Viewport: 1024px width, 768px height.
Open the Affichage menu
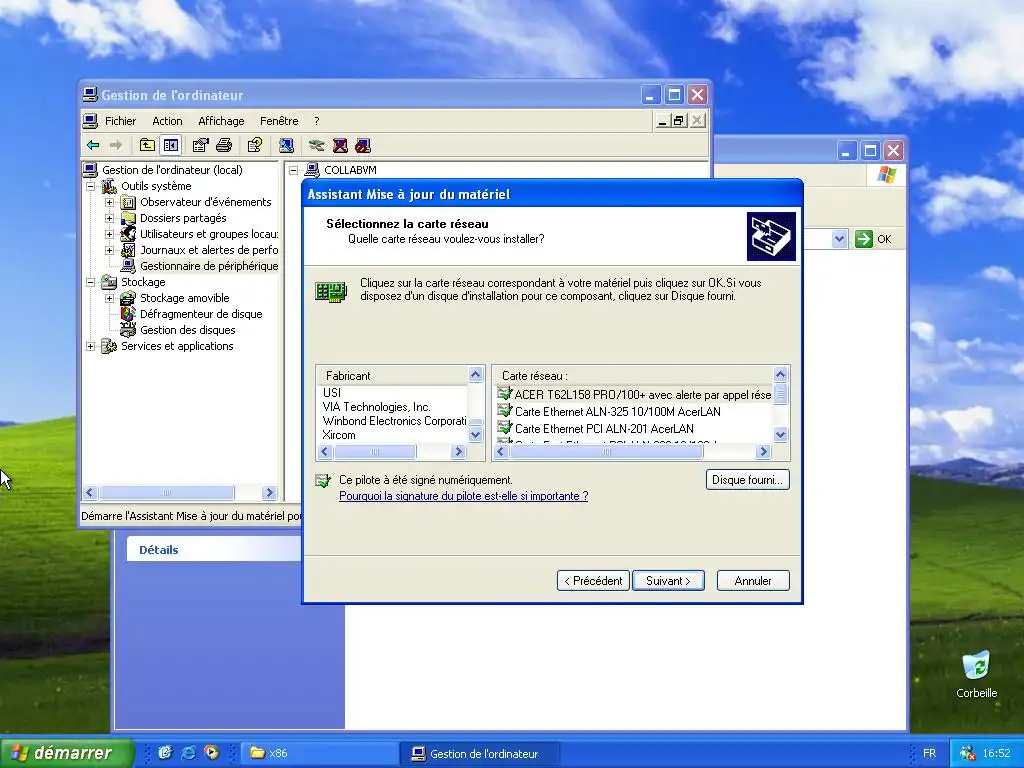221,121
